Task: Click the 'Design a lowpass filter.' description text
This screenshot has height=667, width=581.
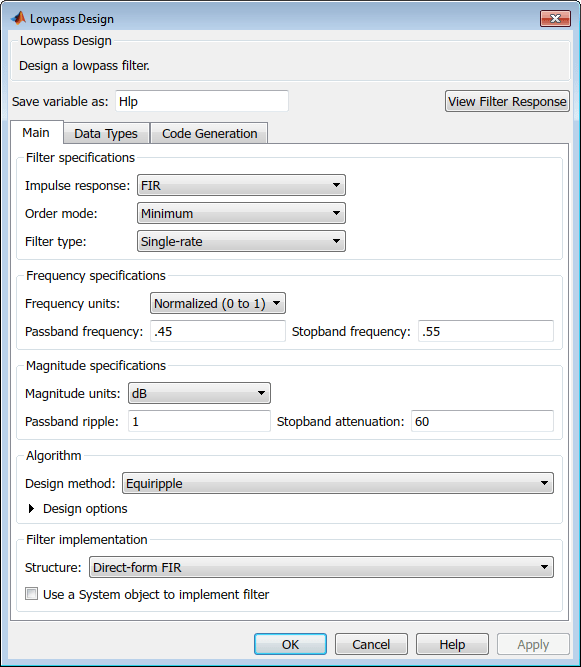Action: 84,66
